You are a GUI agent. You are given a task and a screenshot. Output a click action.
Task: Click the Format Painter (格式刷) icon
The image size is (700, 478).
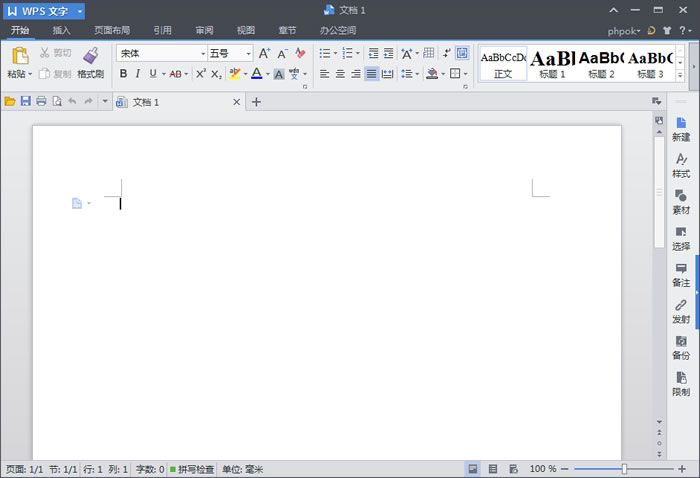click(x=91, y=57)
